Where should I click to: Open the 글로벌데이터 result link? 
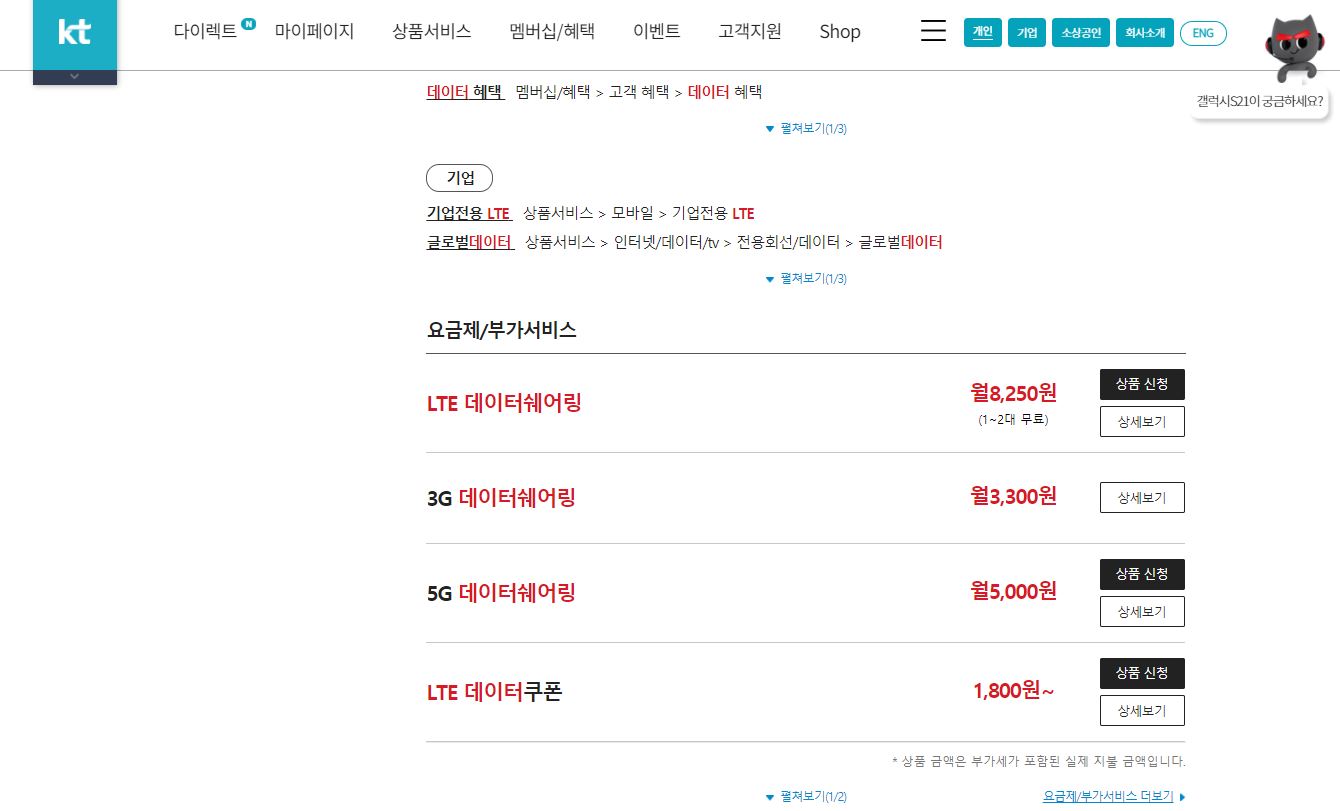pos(470,242)
